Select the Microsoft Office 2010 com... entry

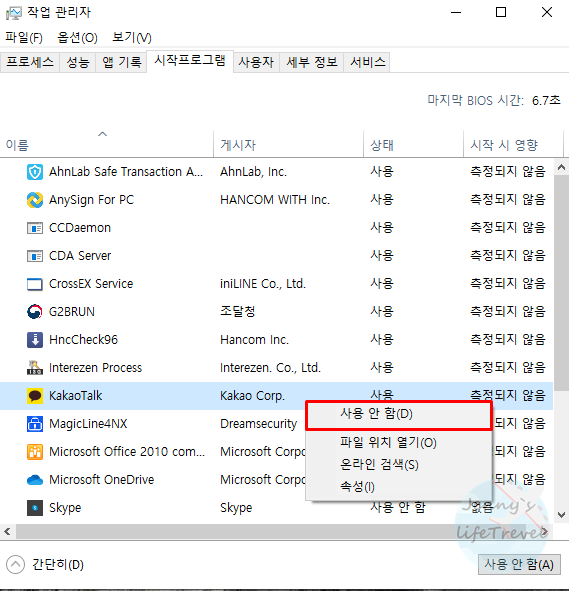coord(127,452)
